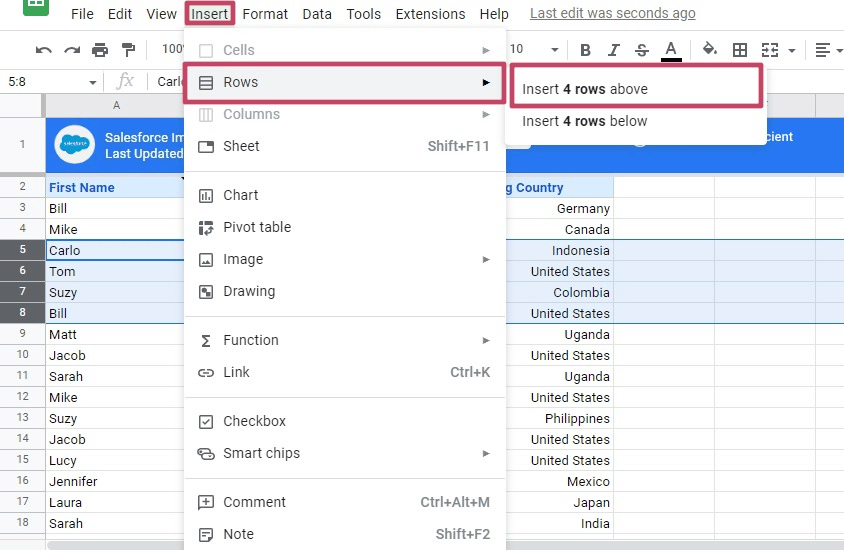Select Sheet from the Insert menu
This screenshot has width=844, height=550.
344,146
